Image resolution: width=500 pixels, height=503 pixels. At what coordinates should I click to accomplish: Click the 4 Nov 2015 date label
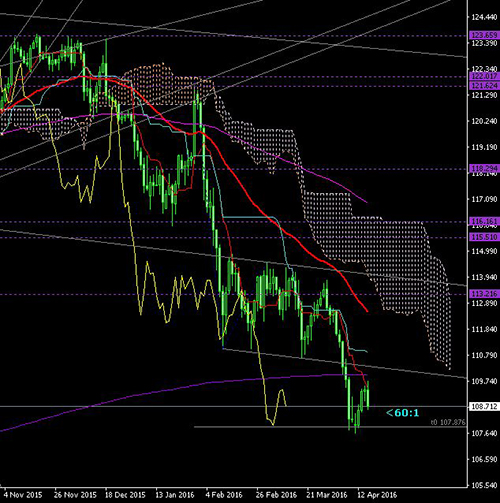[23, 495]
